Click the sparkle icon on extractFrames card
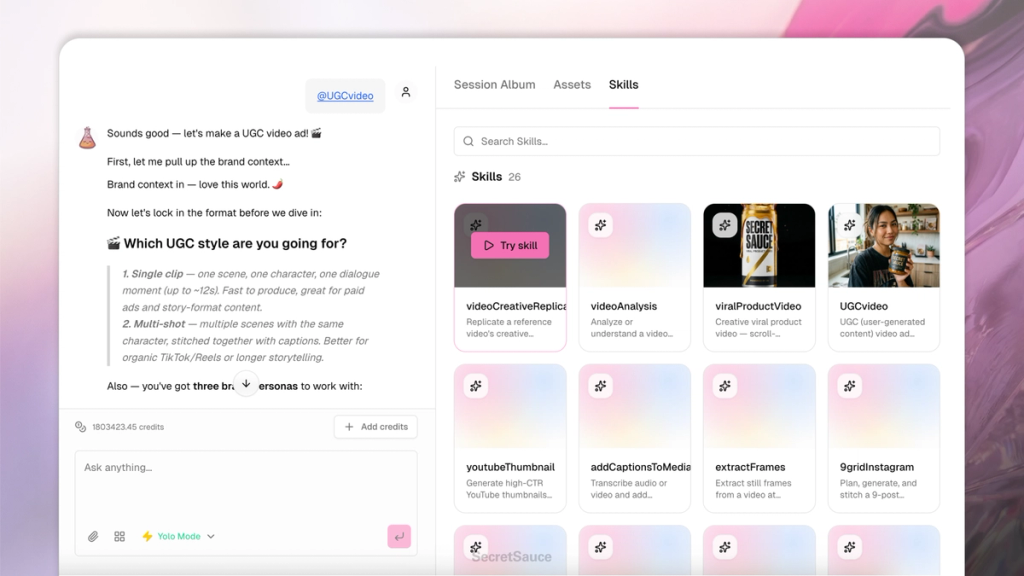1024x576 pixels. coord(725,385)
